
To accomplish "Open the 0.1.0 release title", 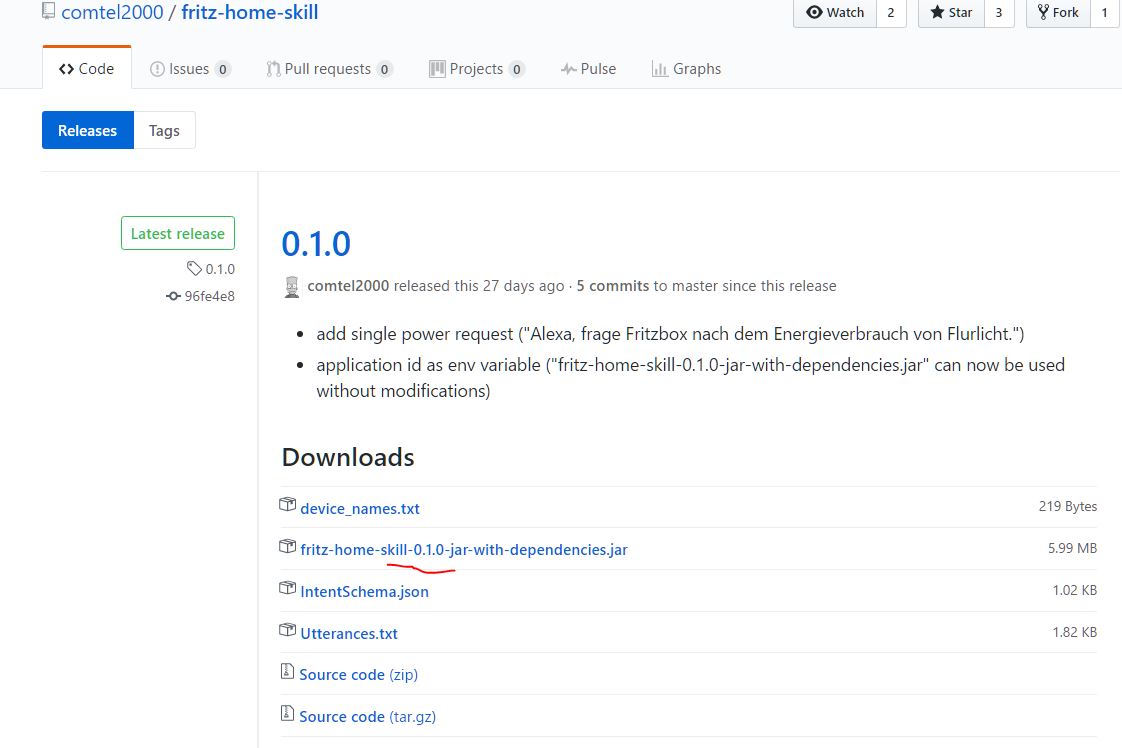I will coord(316,244).
